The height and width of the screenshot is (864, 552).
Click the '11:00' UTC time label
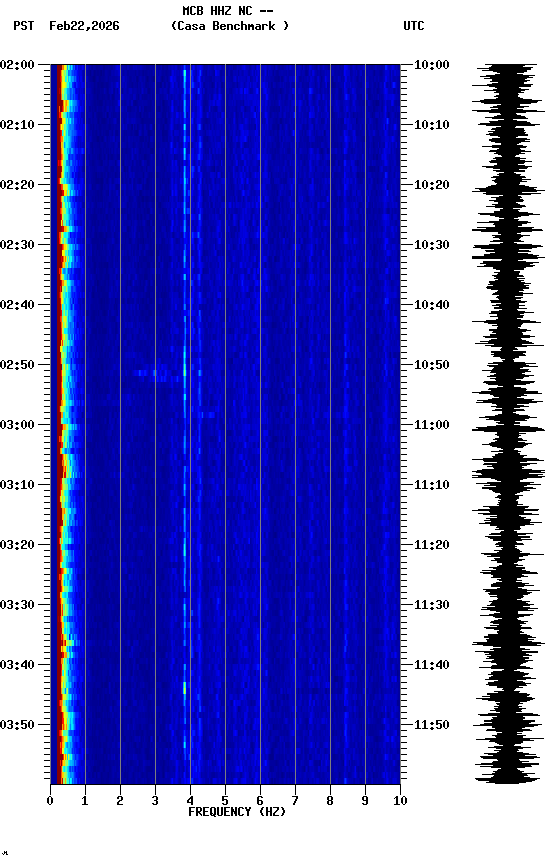[432, 425]
